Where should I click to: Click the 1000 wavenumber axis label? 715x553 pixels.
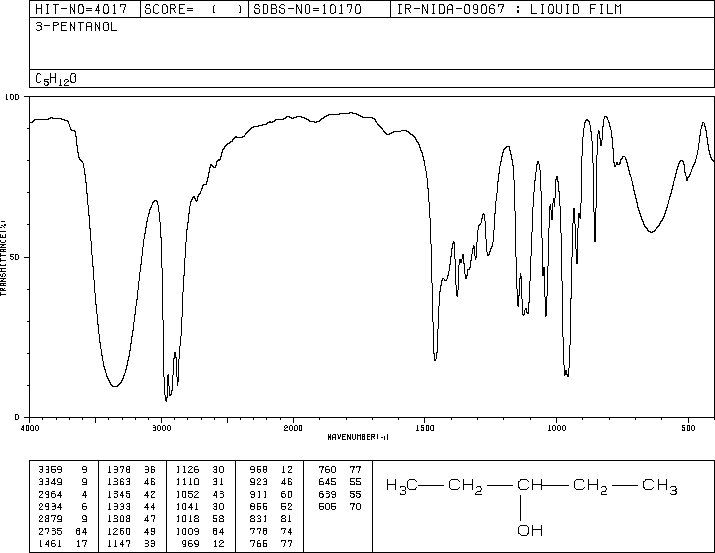556,428
